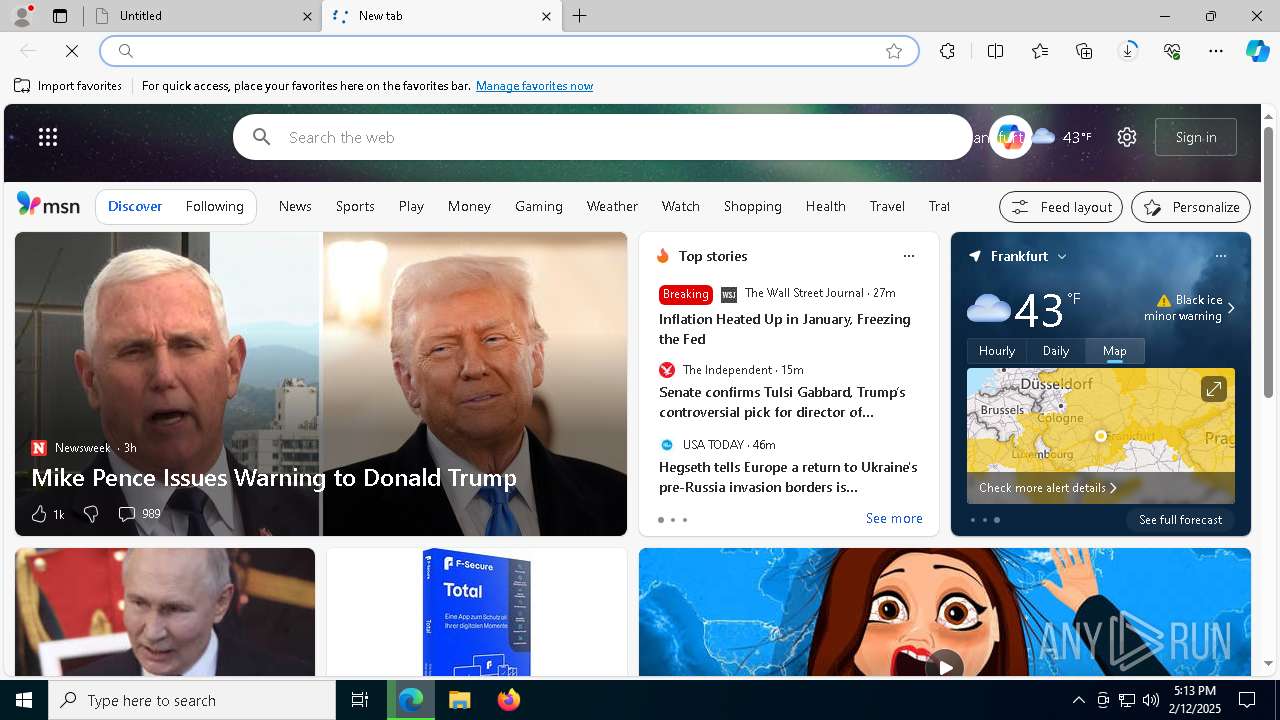
Task: Open the Sports category
Action: (355, 207)
